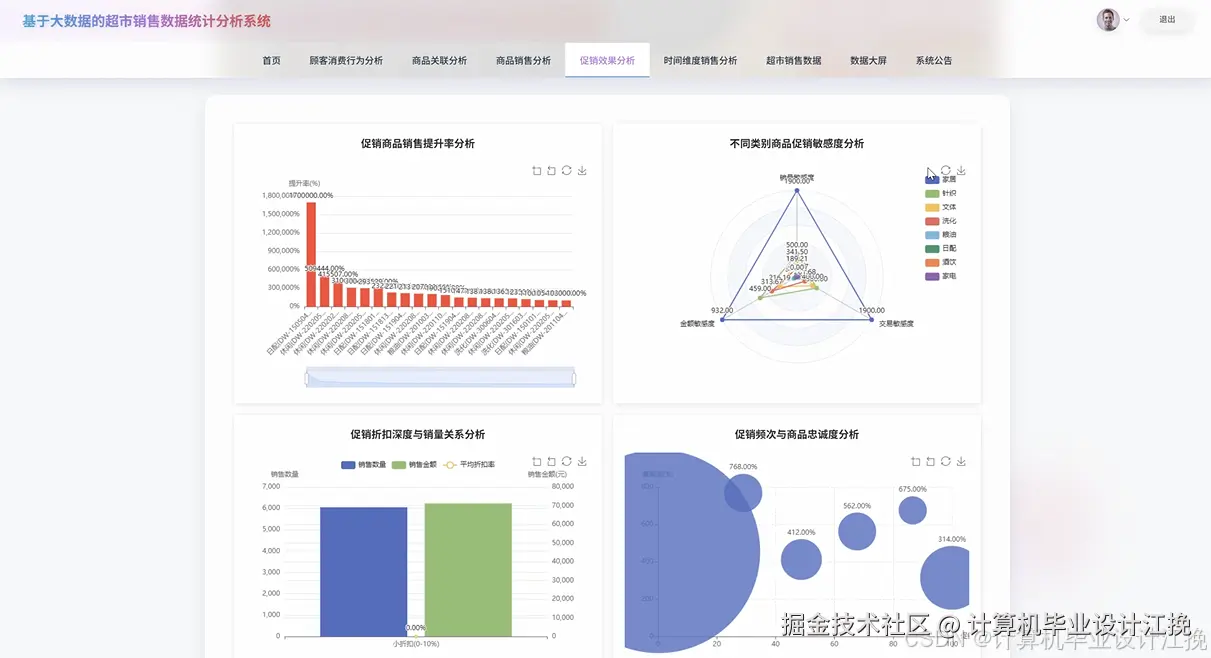Toggle 家电 series in radar legend
Image resolution: width=1211 pixels, height=658 pixels.
941,275
